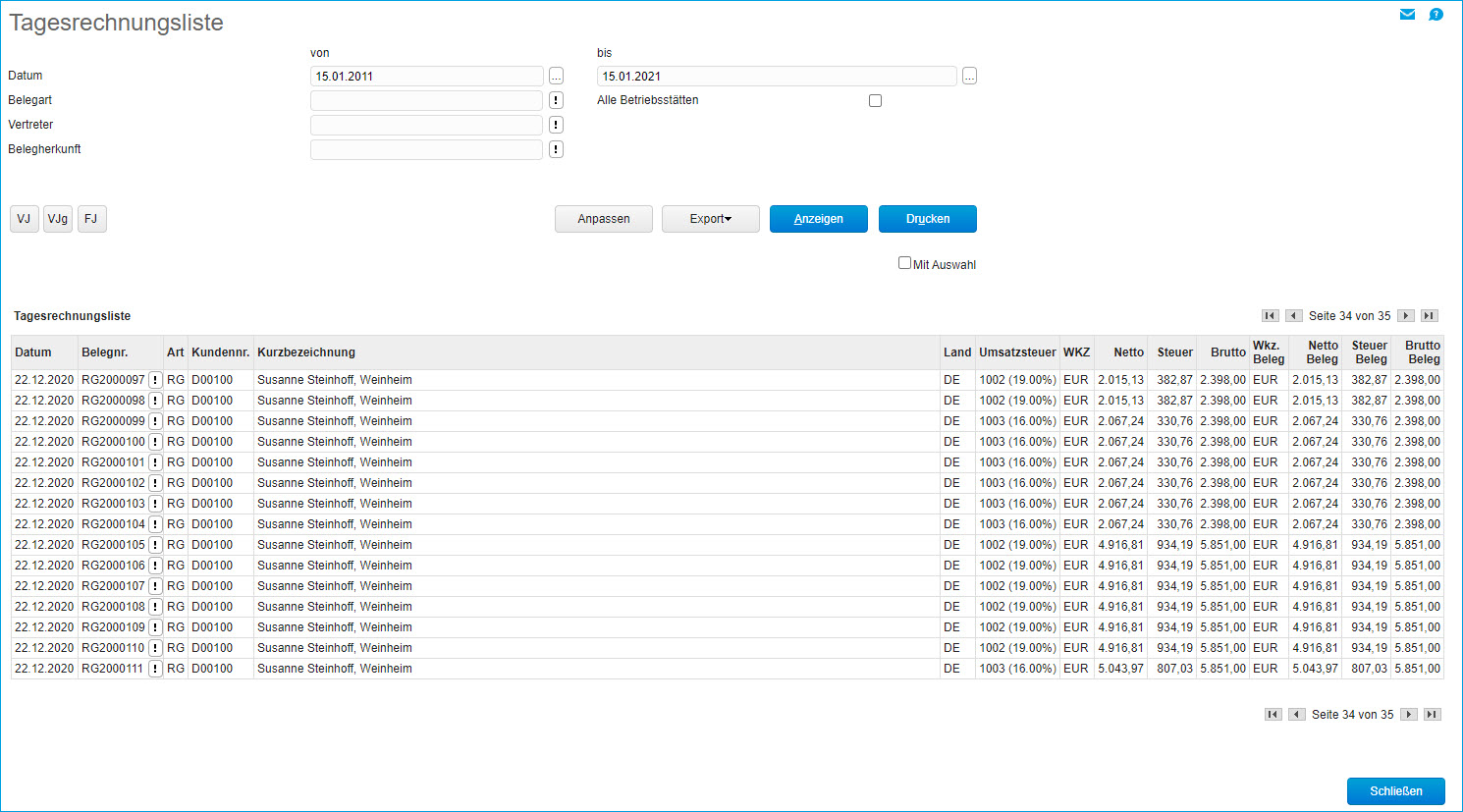Click into the Vertreter input field
This screenshot has height=812, width=1463.
click(x=426, y=125)
